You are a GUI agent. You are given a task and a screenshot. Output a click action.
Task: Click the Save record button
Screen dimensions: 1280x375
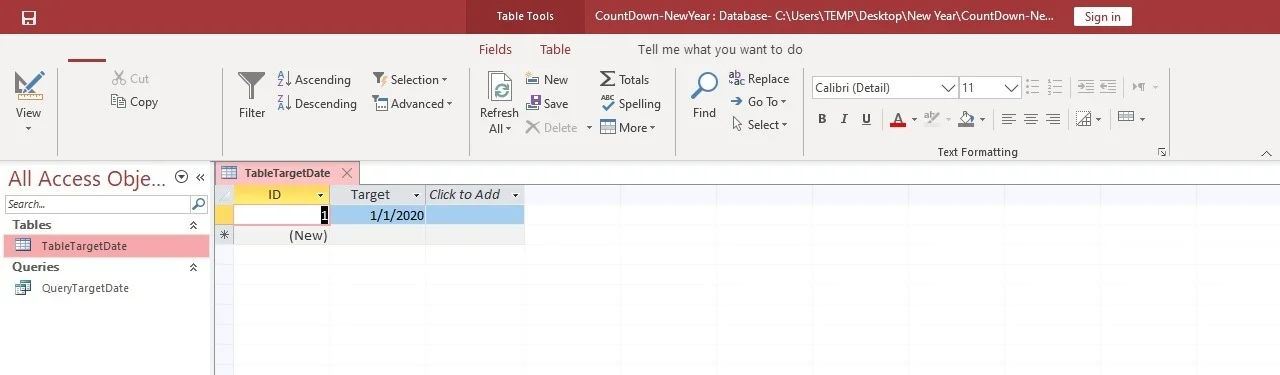pyautogui.click(x=547, y=103)
